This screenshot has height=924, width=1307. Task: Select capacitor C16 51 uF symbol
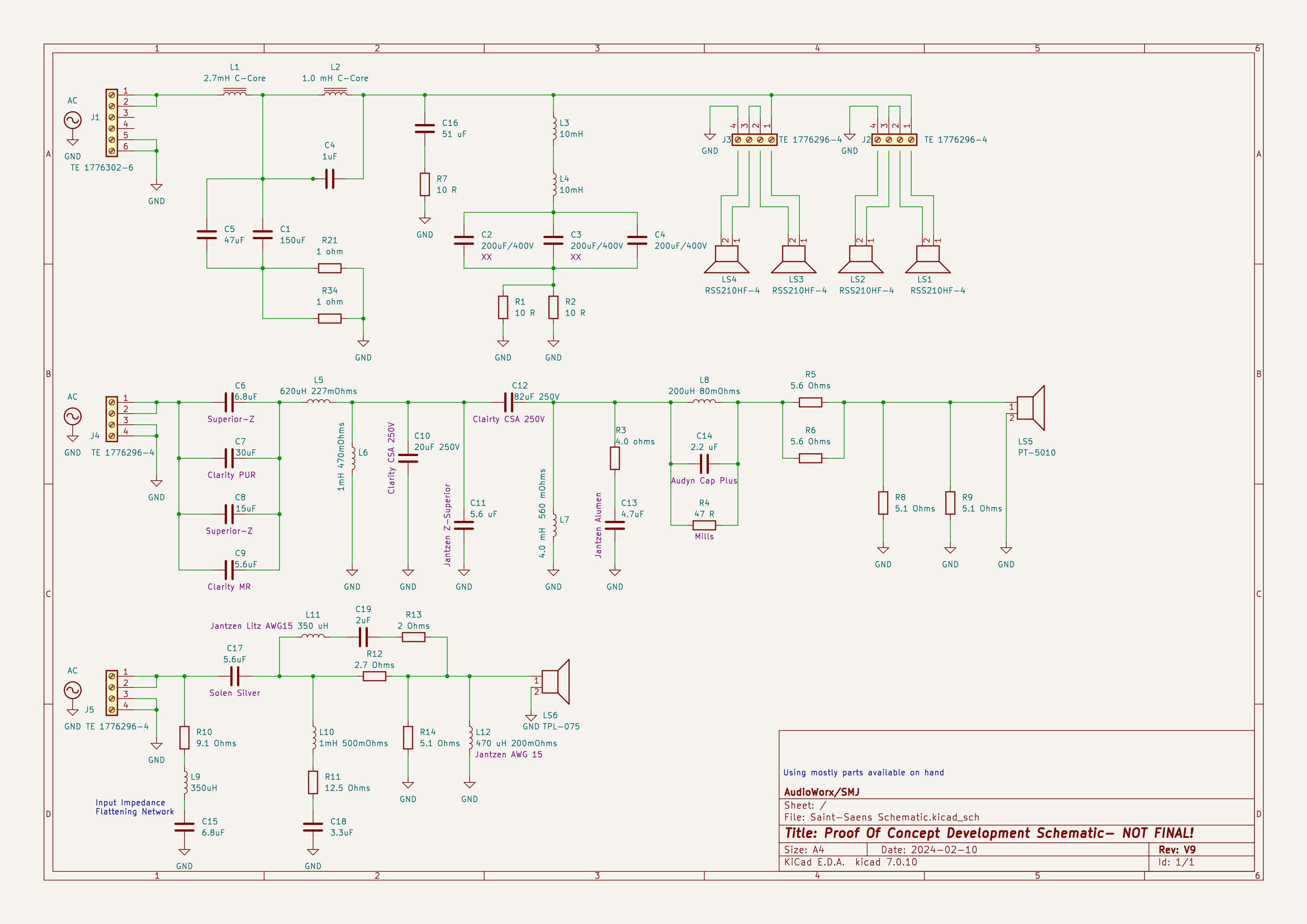point(424,129)
